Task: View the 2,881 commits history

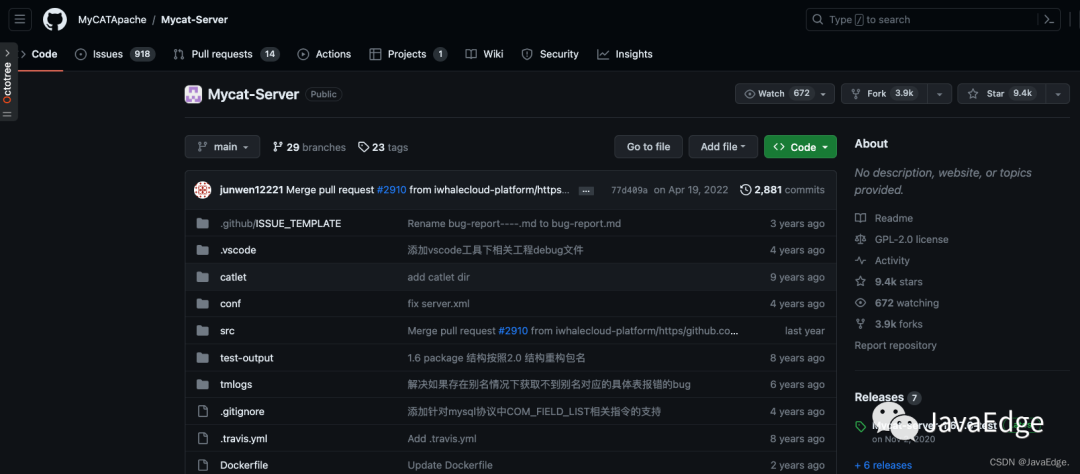Action: click(x=782, y=190)
